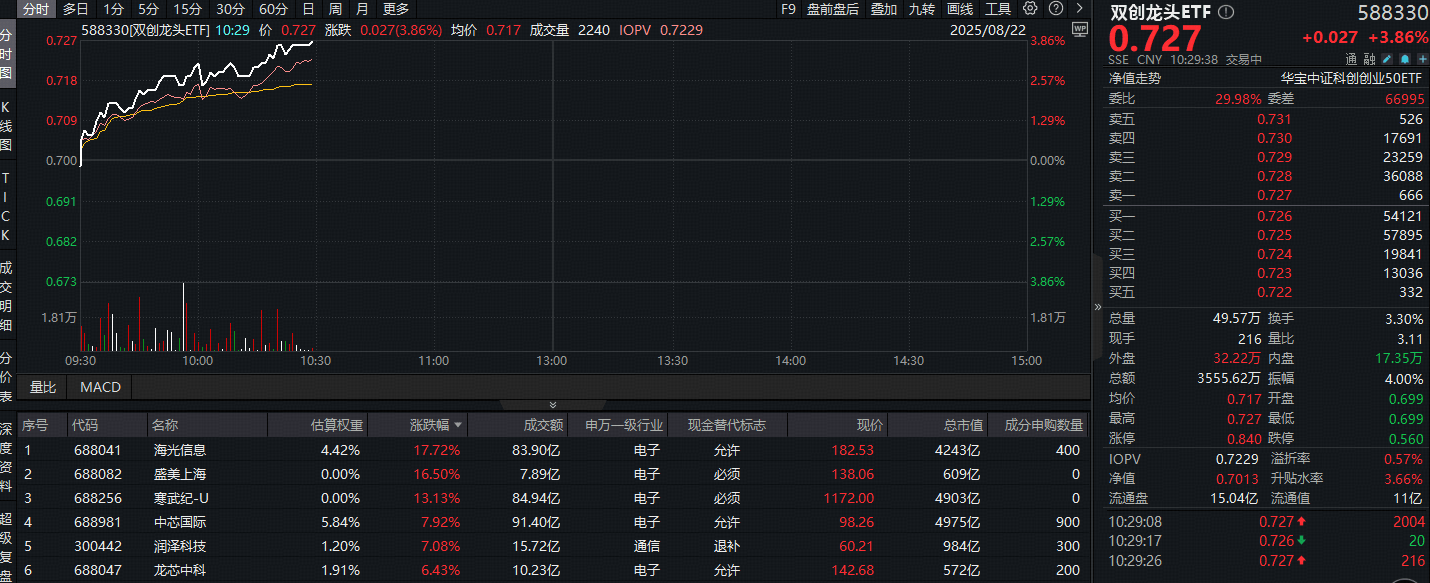The height and width of the screenshot is (583, 1430).
Task: Select the 5分 period tab
Action: click(x=148, y=9)
